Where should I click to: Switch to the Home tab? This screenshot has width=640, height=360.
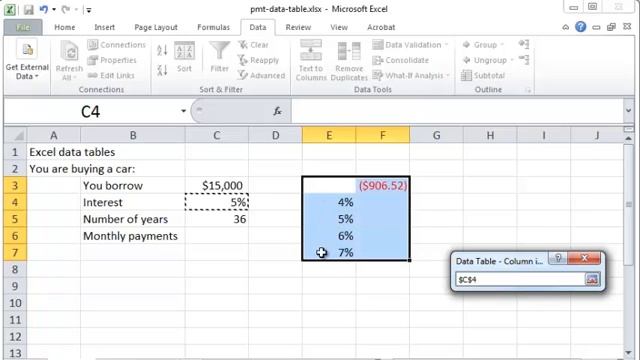coord(64,27)
